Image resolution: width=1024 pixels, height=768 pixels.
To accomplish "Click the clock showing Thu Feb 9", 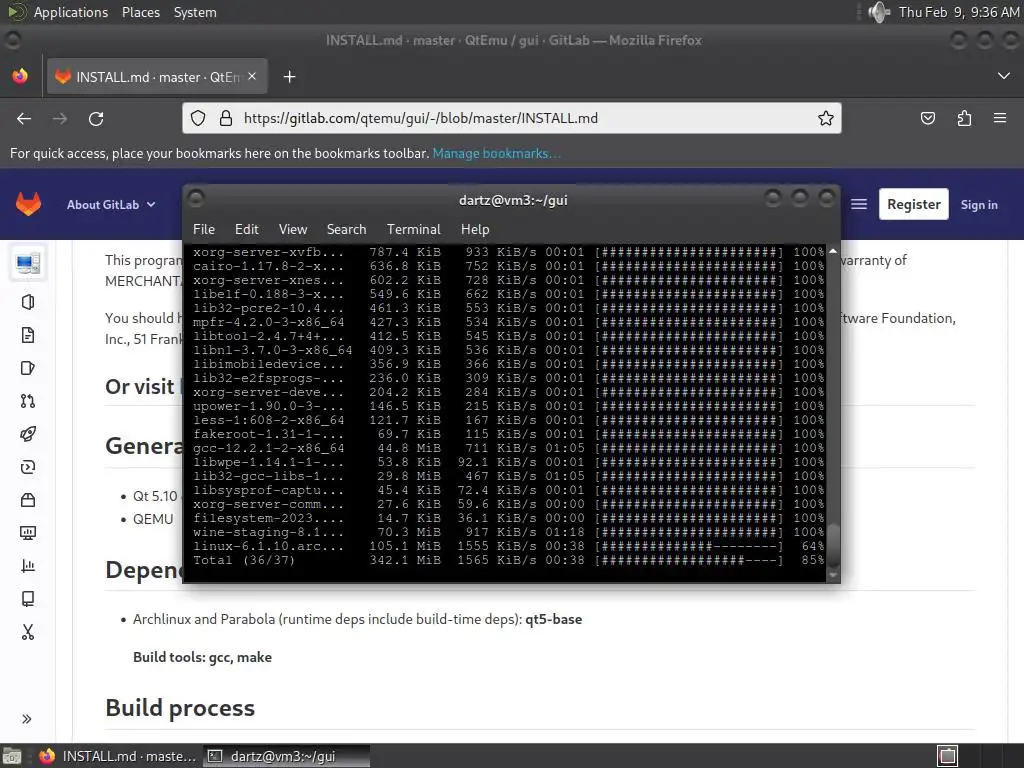I will 958,12.
